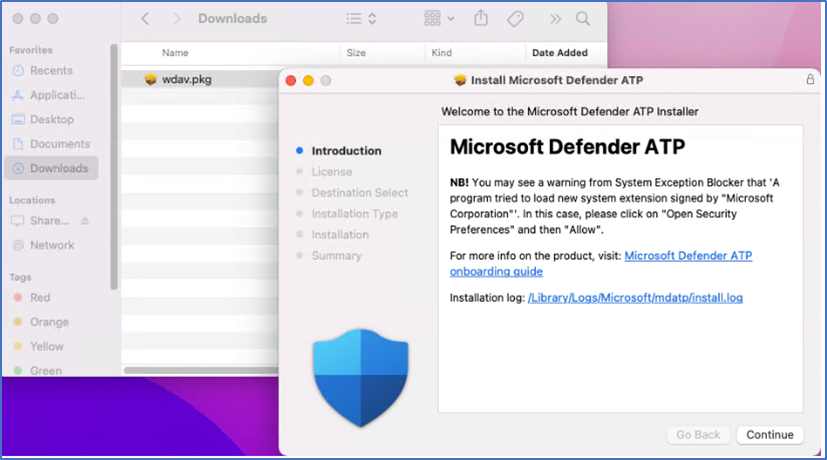Filter by Orange tag
Screen dimensions: 827x460
pyautogui.click(x=49, y=322)
